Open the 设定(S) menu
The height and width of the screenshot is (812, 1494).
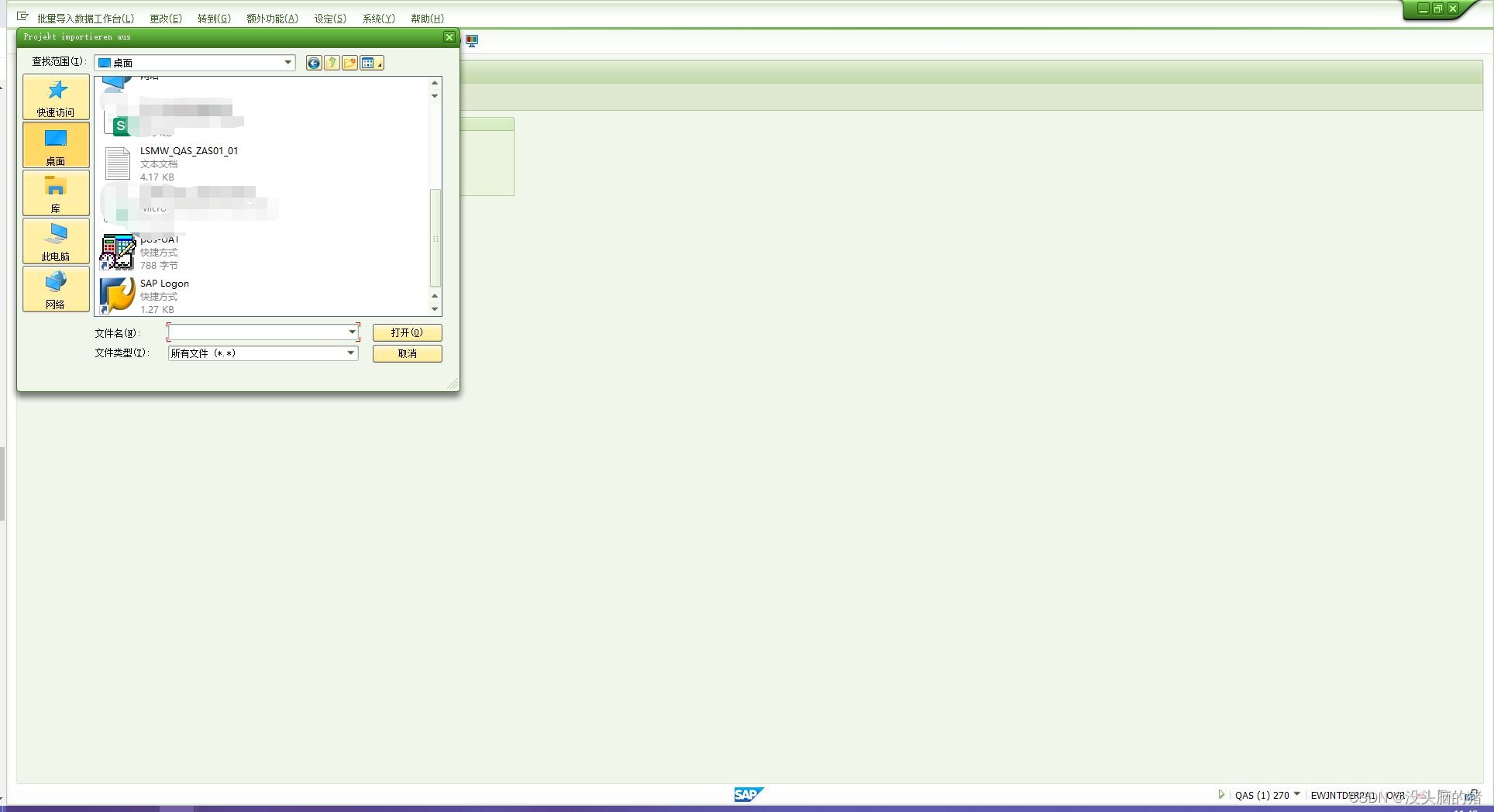(330, 19)
